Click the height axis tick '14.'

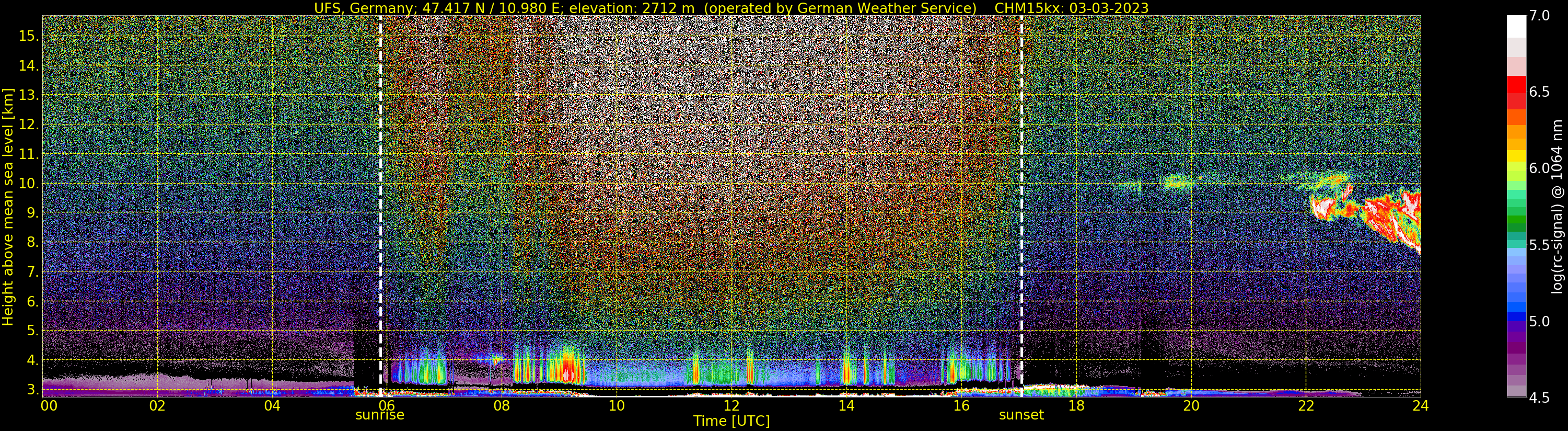tap(29, 65)
